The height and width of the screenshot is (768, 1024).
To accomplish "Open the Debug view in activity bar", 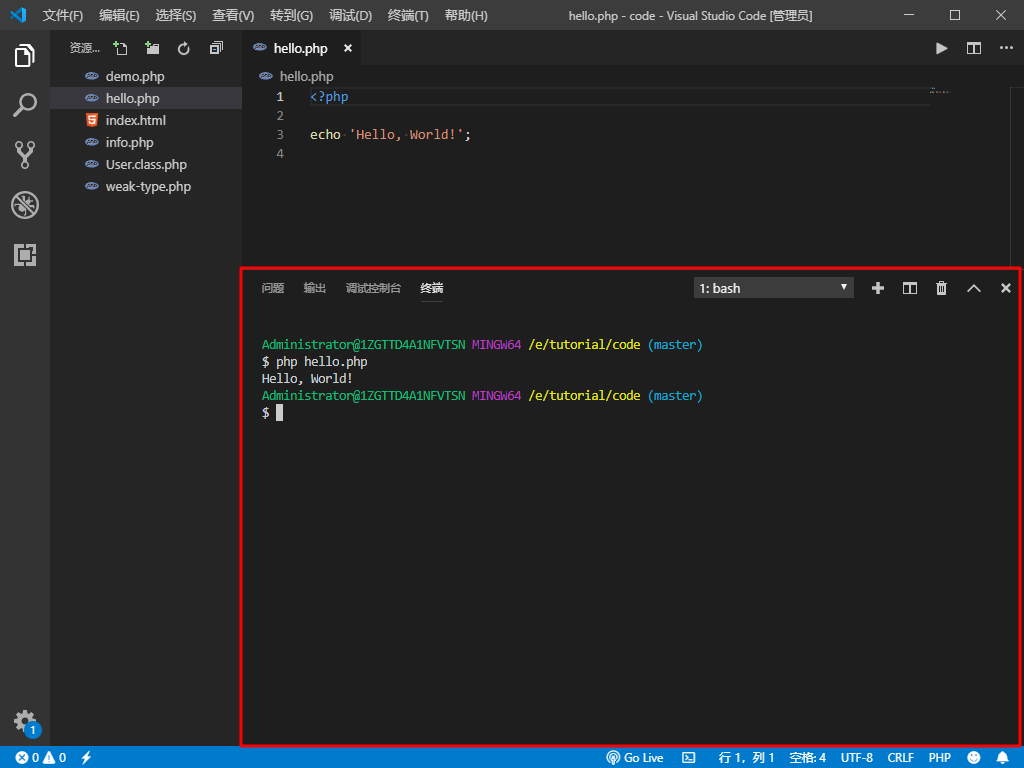I will (x=25, y=205).
